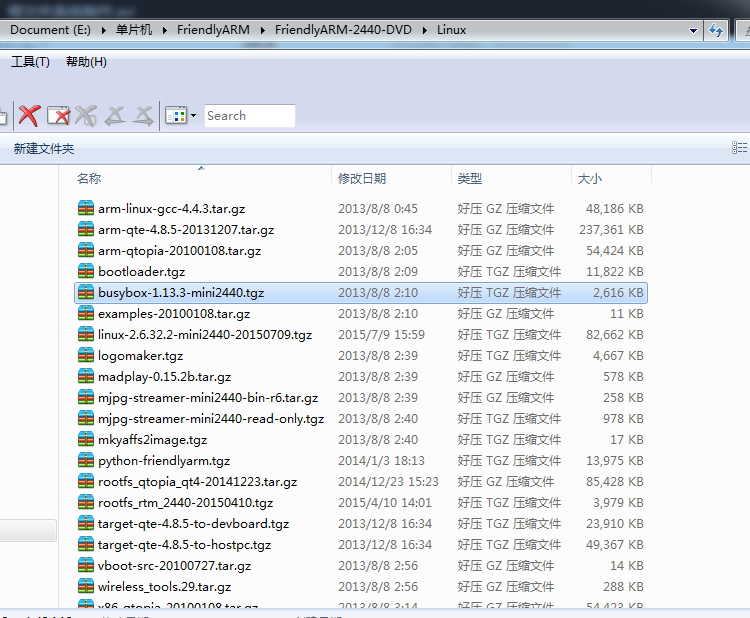The width and height of the screenshot is (750, 618).
Task: Expand the arrow after FriendlyARM breadcrumb
Action: tap(263, 31)
